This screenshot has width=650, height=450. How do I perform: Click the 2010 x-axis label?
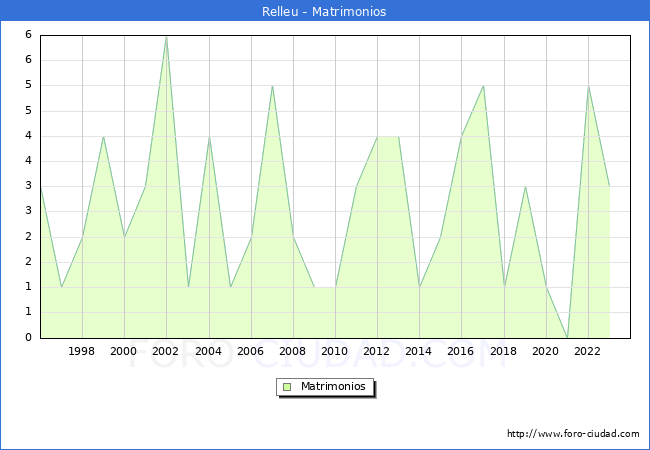(335, 351)
